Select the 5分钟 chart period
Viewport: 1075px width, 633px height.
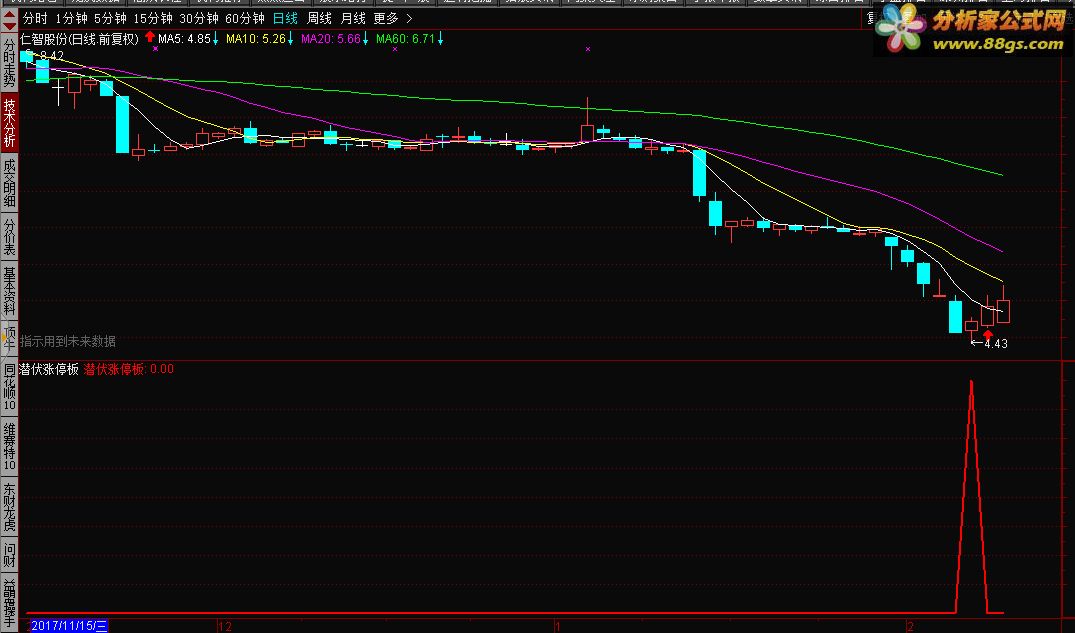pos(110,19)
